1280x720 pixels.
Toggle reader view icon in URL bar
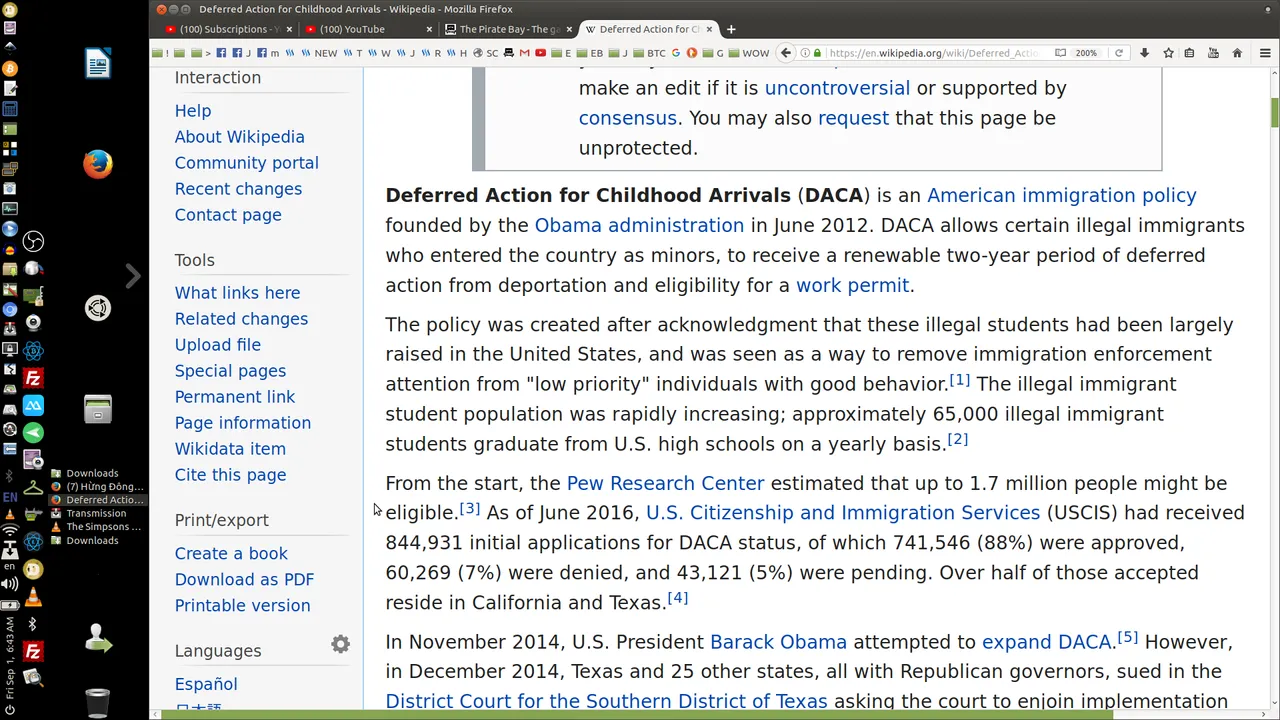pyautogui.click(x=1060, y=53)
